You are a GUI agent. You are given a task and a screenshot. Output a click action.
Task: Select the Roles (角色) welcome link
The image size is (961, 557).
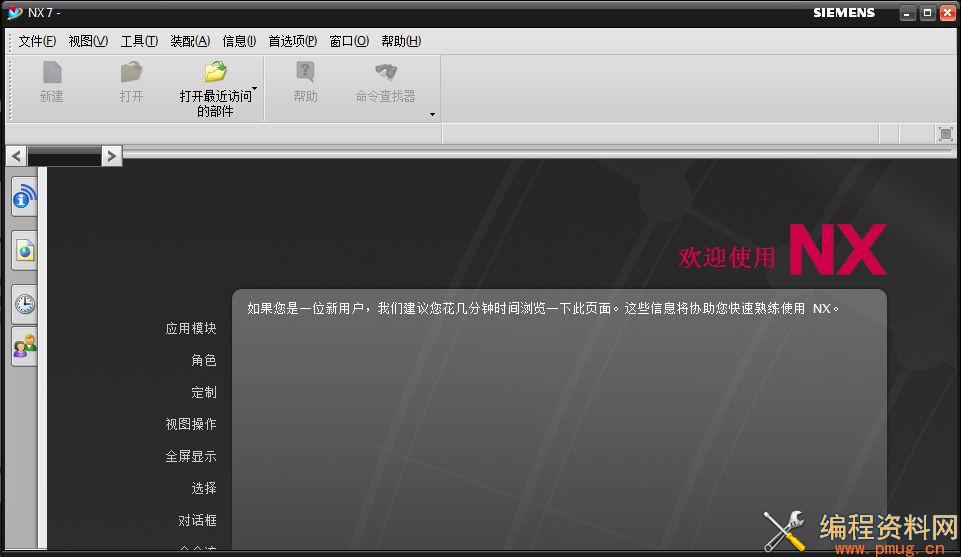[203, 360]
